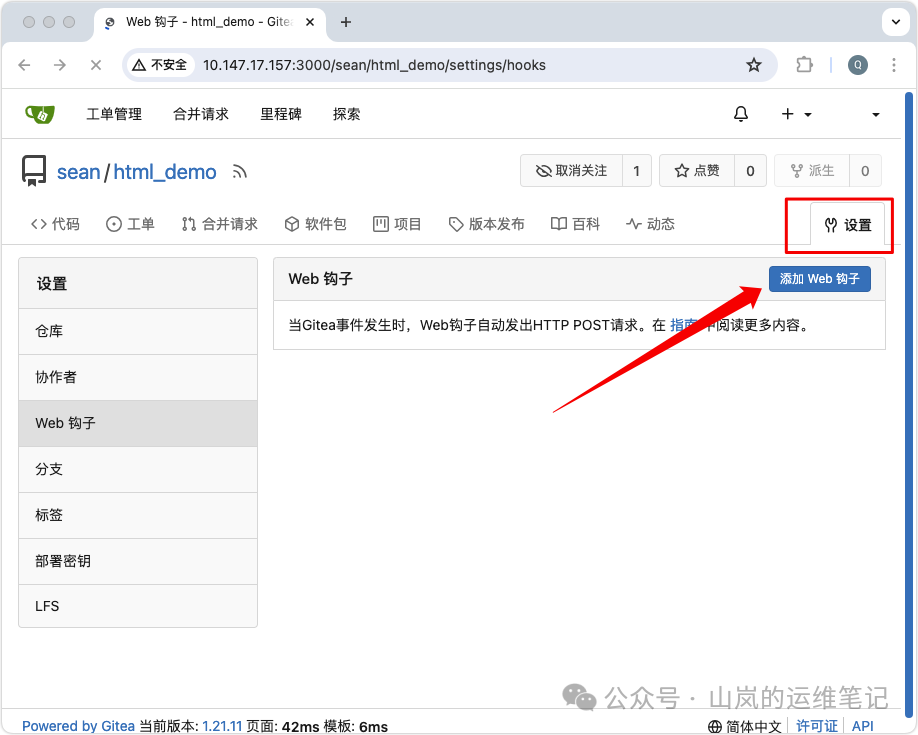The height and width of the screenshot is (735, 918).
Task: Open browser extensions via puzzle icon
Action: [804, 64]
